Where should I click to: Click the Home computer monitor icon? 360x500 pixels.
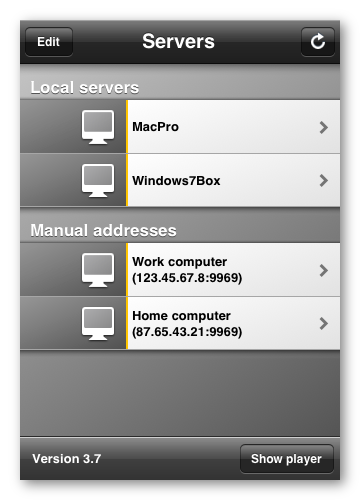(x=98, y=323)
